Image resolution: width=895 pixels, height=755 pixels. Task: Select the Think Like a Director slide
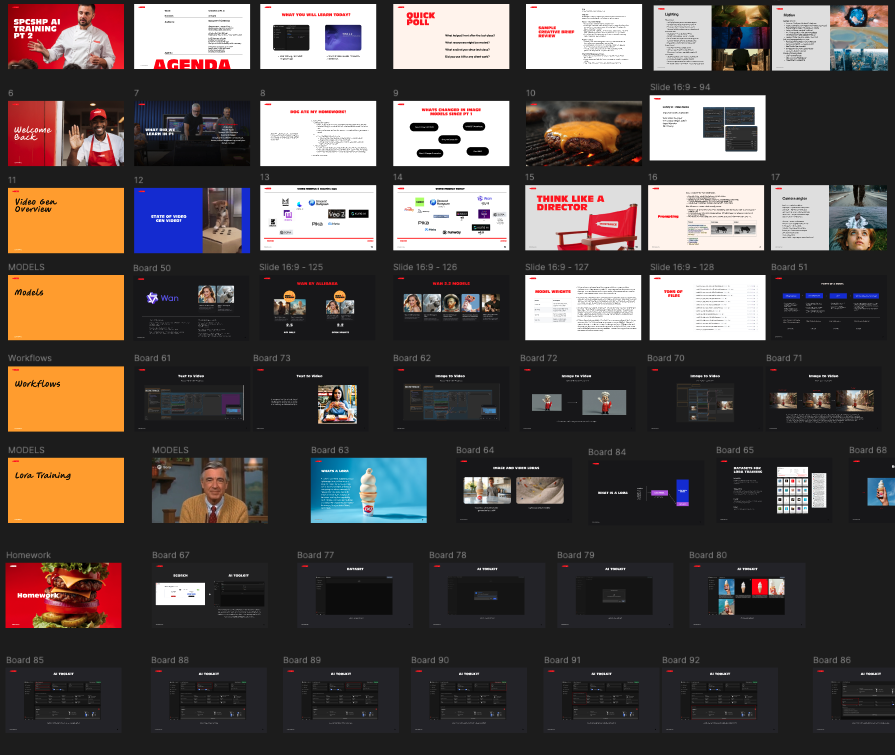pos(583,217)
